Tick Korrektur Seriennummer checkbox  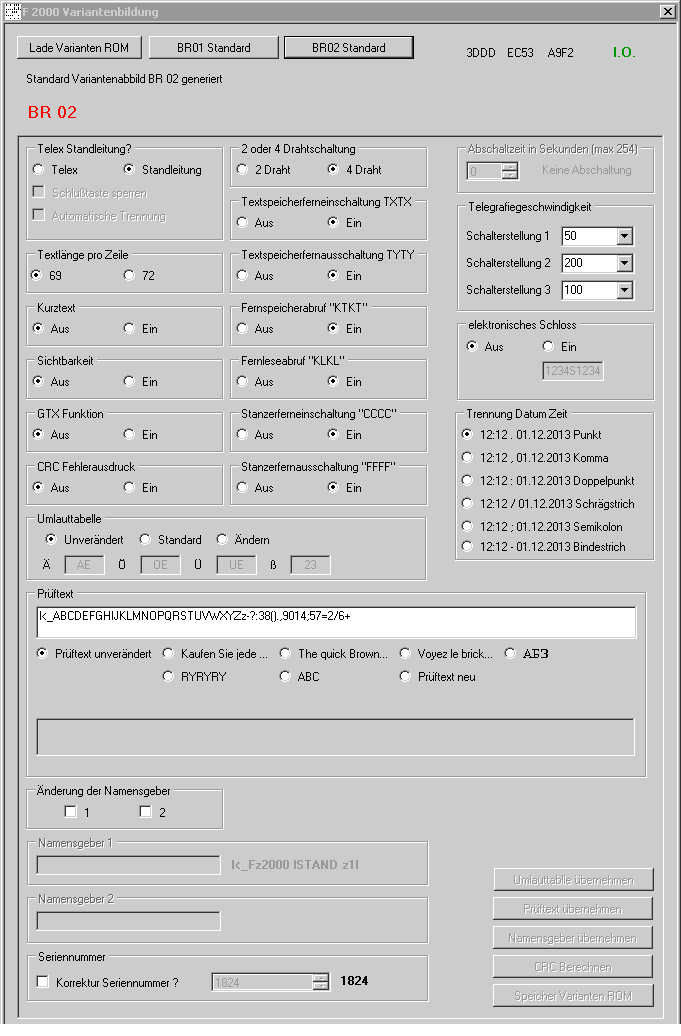coord(43,982)
